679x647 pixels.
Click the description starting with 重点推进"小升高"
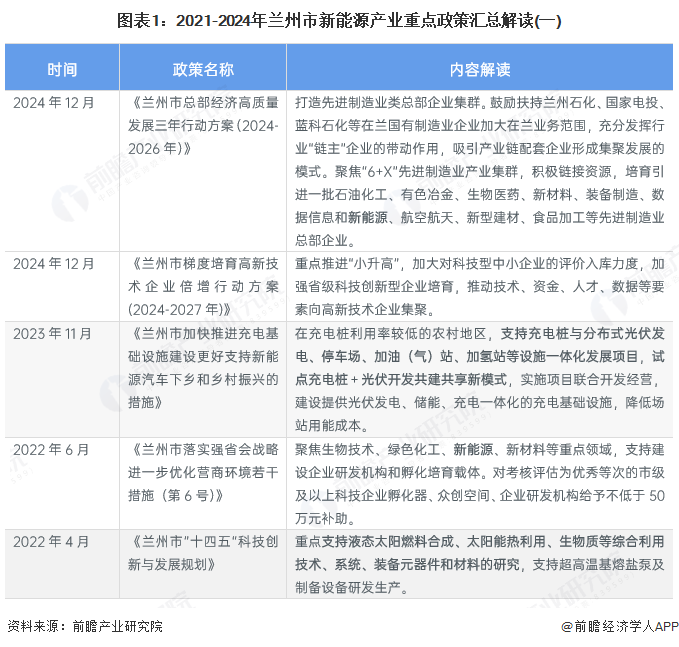479,286
